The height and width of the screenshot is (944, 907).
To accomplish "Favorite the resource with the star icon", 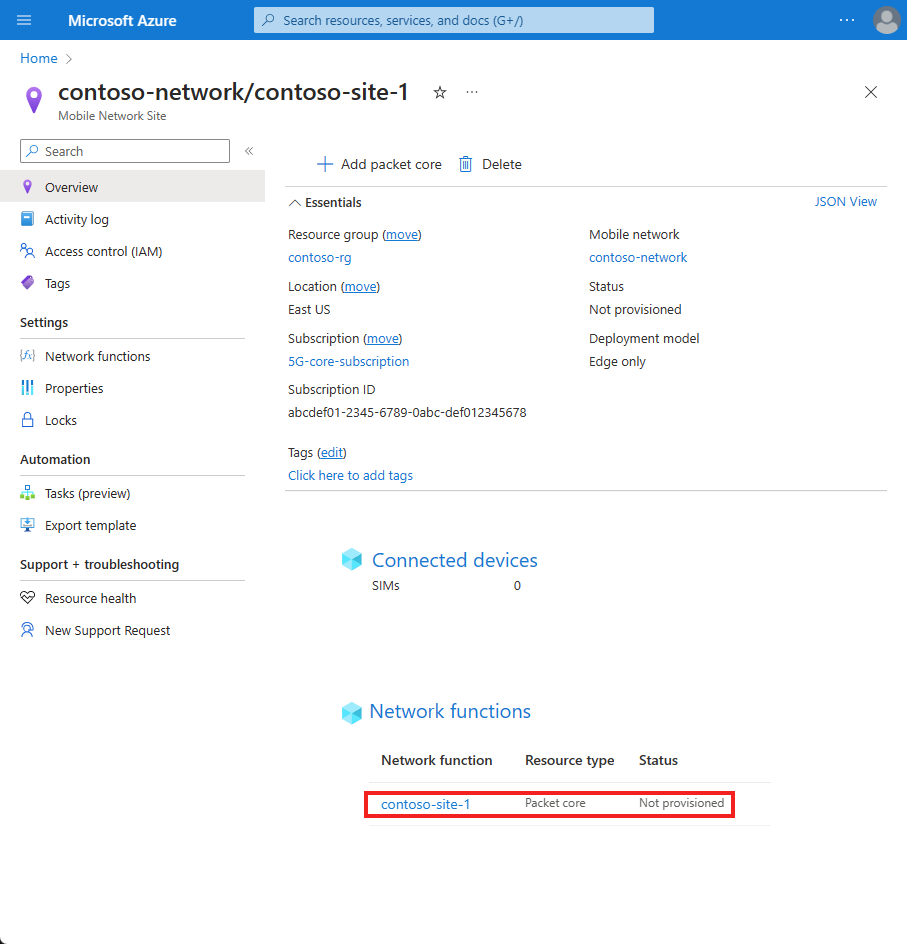I will pyautogui.click(x=440, y=93).
